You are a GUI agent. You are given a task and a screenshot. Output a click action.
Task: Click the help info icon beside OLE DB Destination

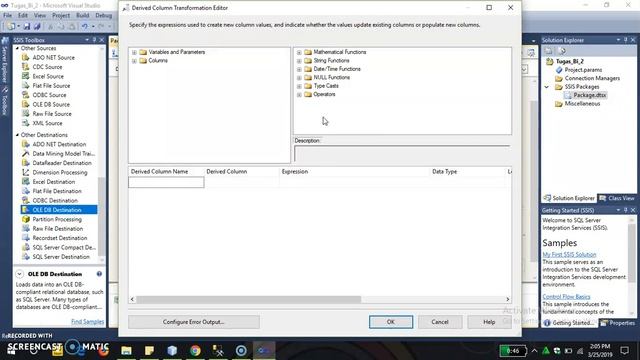tap(99, 274)
